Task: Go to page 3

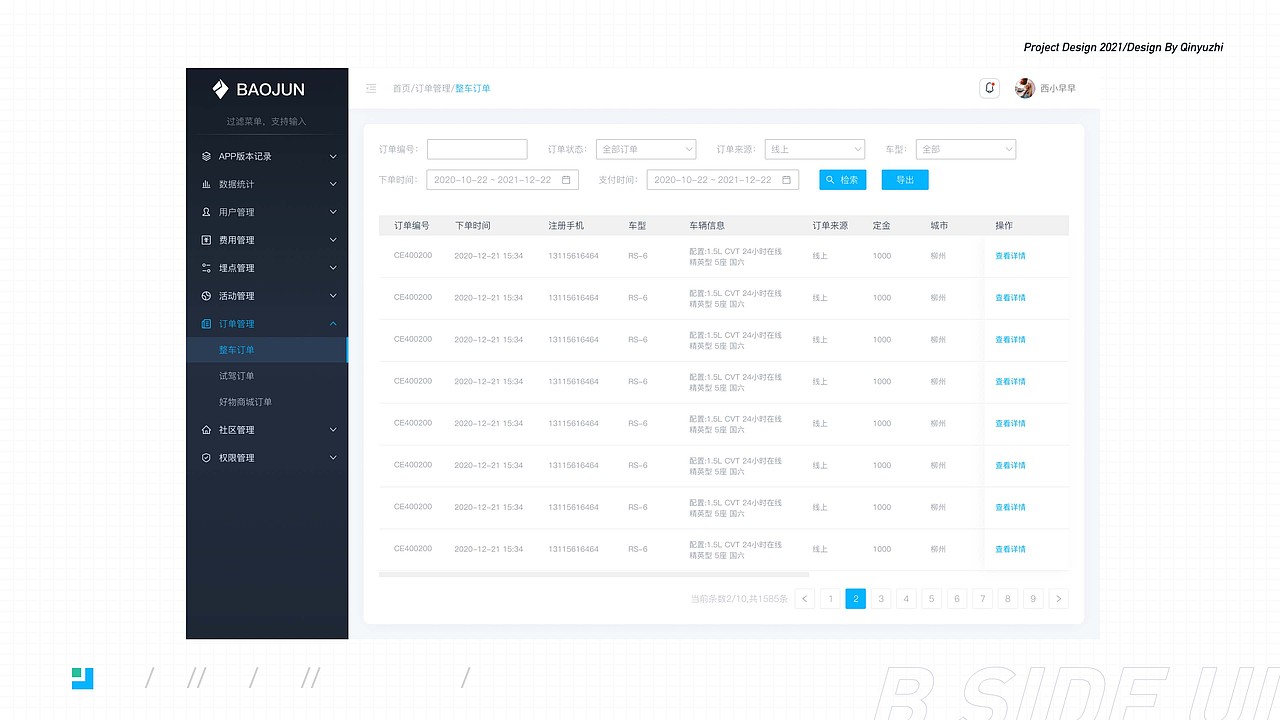Action: (x=881, y=599)
